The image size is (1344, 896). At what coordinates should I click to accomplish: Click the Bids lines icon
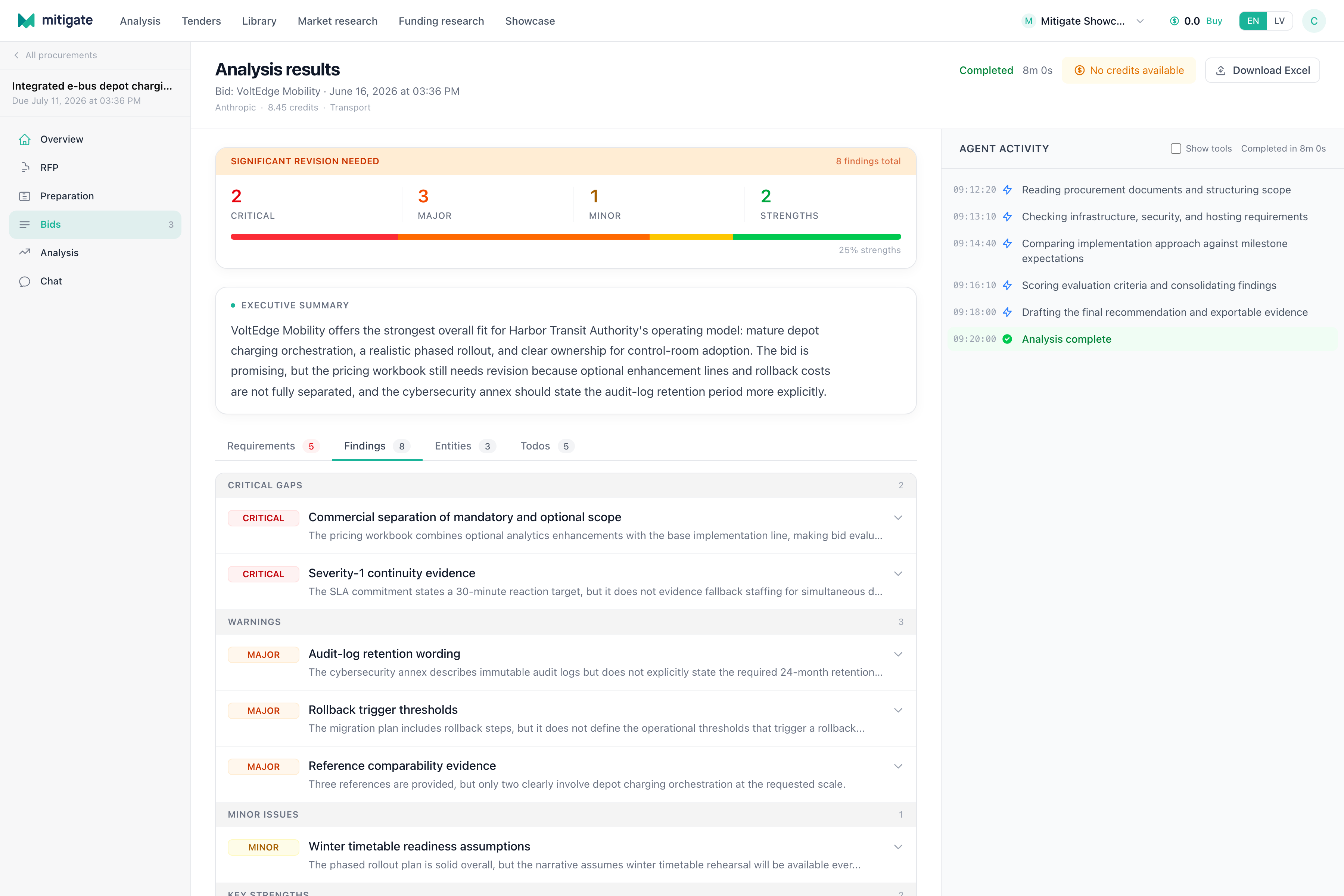point(25,225)
